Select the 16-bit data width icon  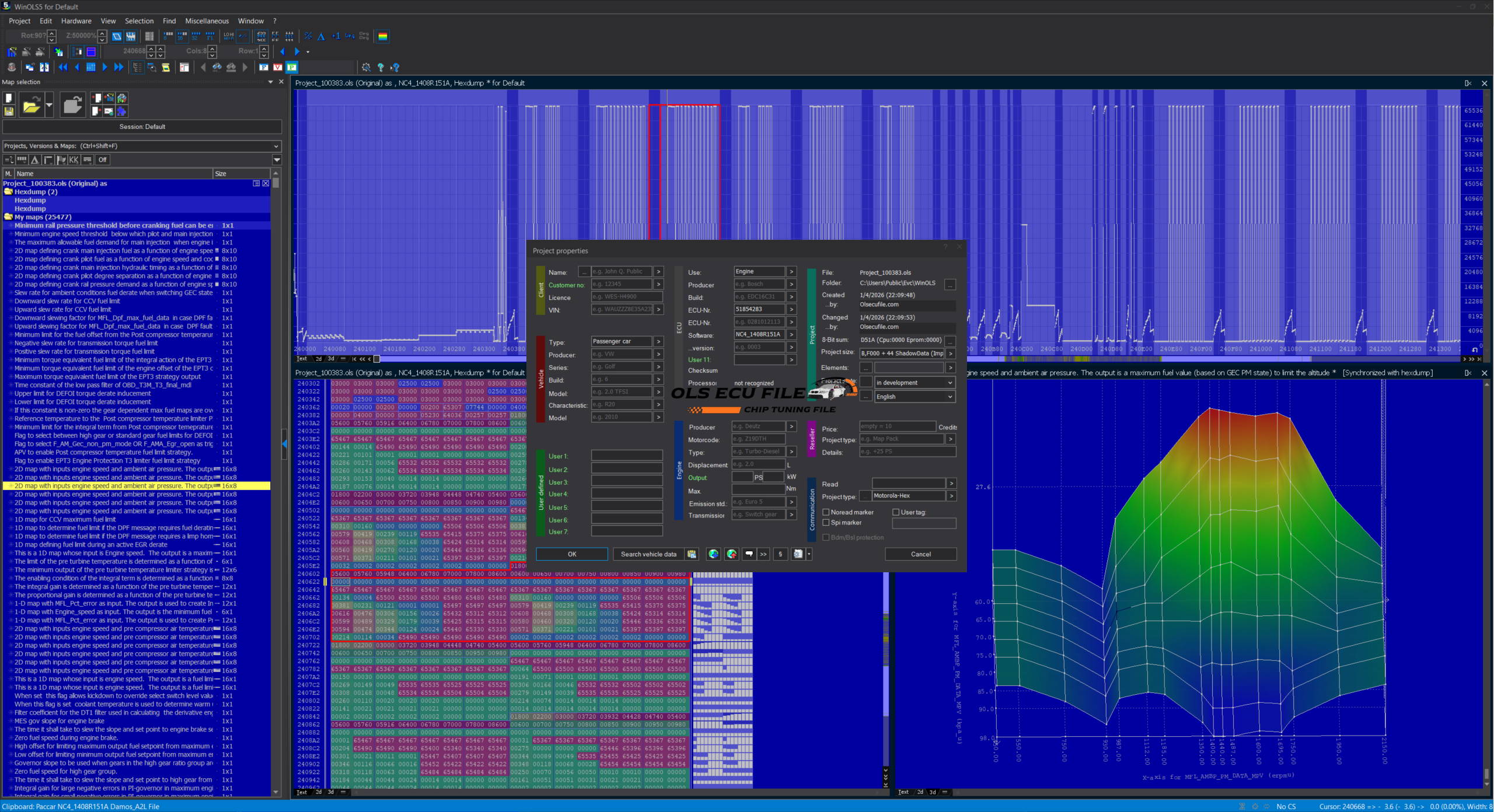point(182,36)
